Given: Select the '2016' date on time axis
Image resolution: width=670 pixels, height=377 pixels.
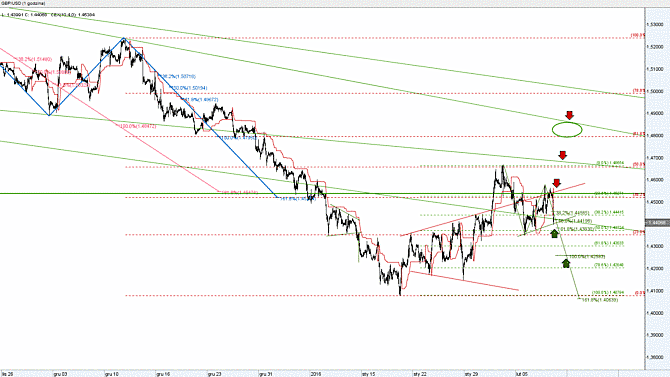Looking at the screenshot, I should 315,374.
